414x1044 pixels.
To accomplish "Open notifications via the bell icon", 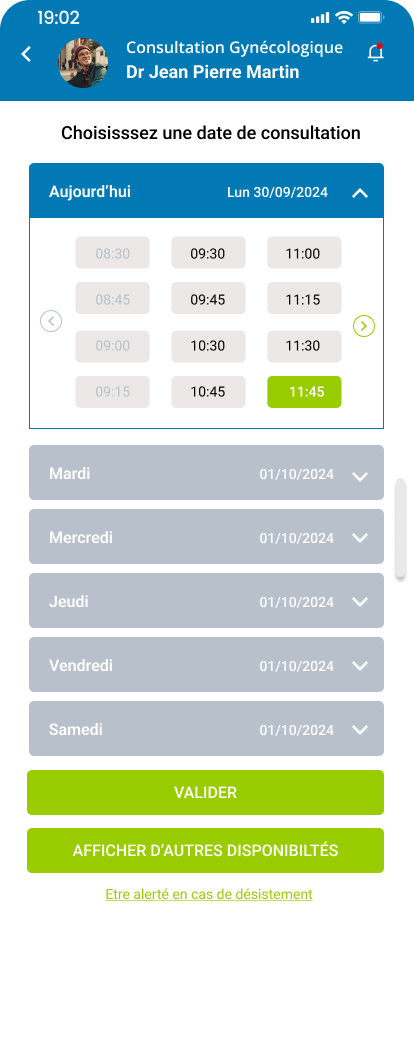I will coord(376,53).
